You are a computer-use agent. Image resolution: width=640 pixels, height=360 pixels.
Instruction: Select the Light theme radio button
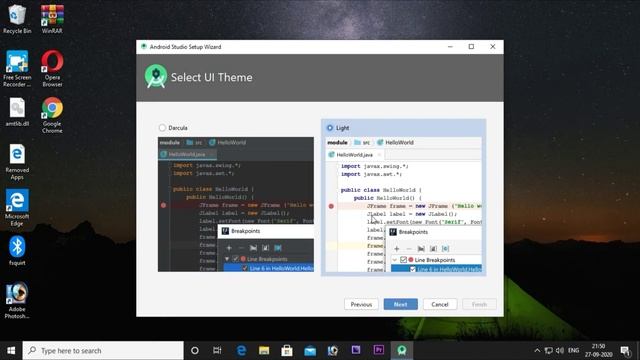[330, 128]
